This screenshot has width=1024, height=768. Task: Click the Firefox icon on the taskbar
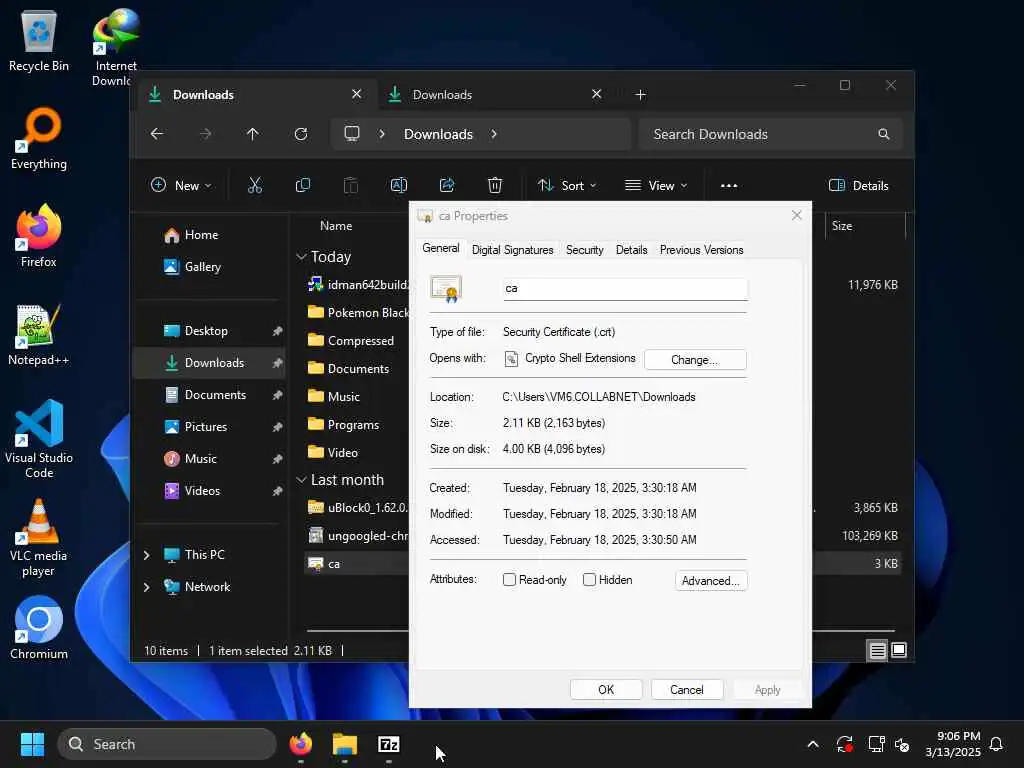pyautogui.click(x=301, y=744)
